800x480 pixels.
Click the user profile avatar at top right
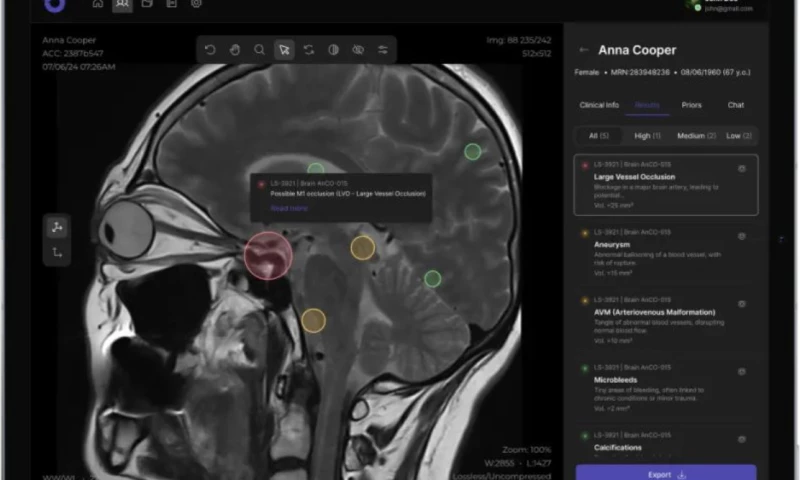[x=692, y=5]
